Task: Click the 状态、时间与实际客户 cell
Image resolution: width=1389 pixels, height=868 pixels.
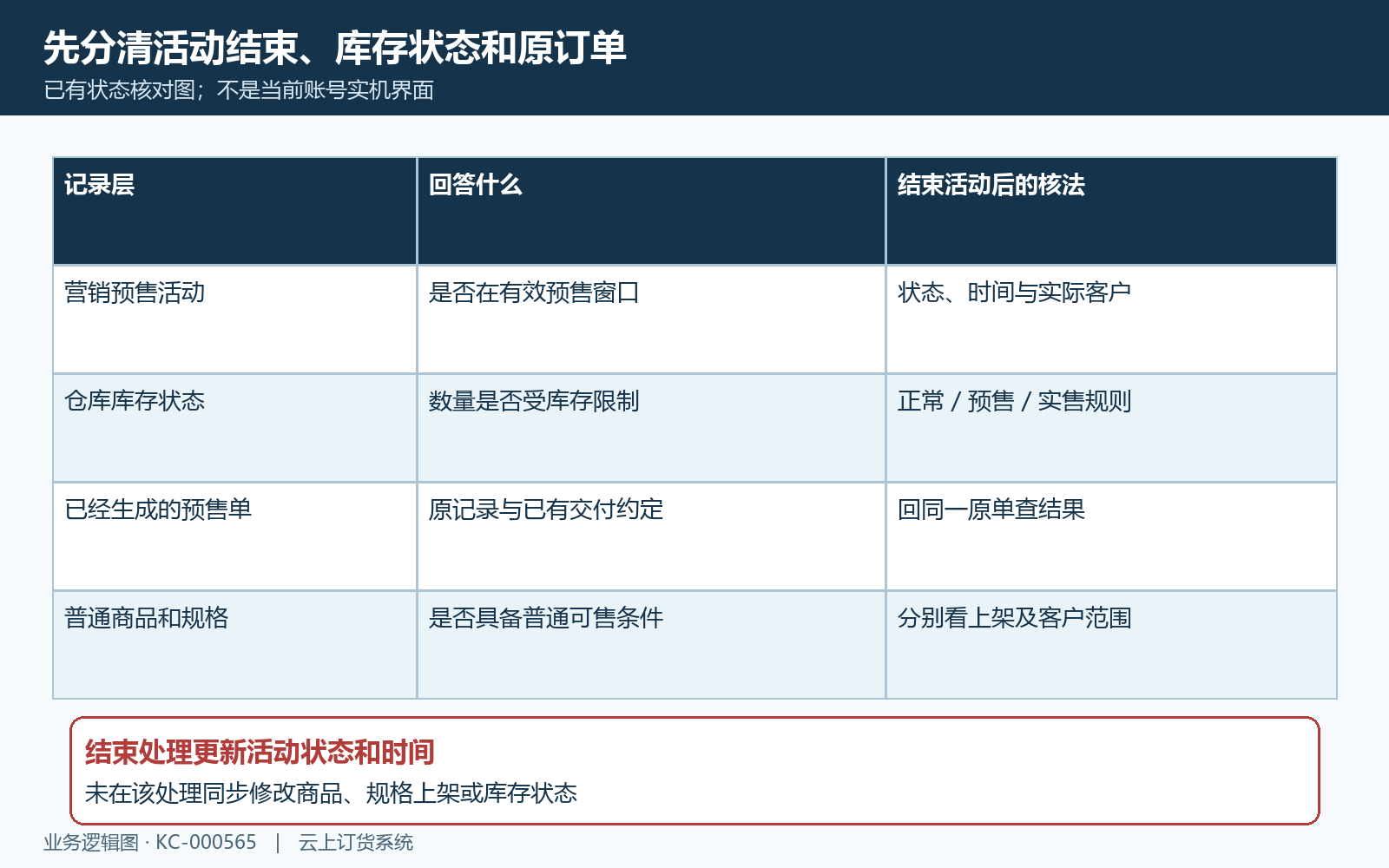Action: 1111,319
